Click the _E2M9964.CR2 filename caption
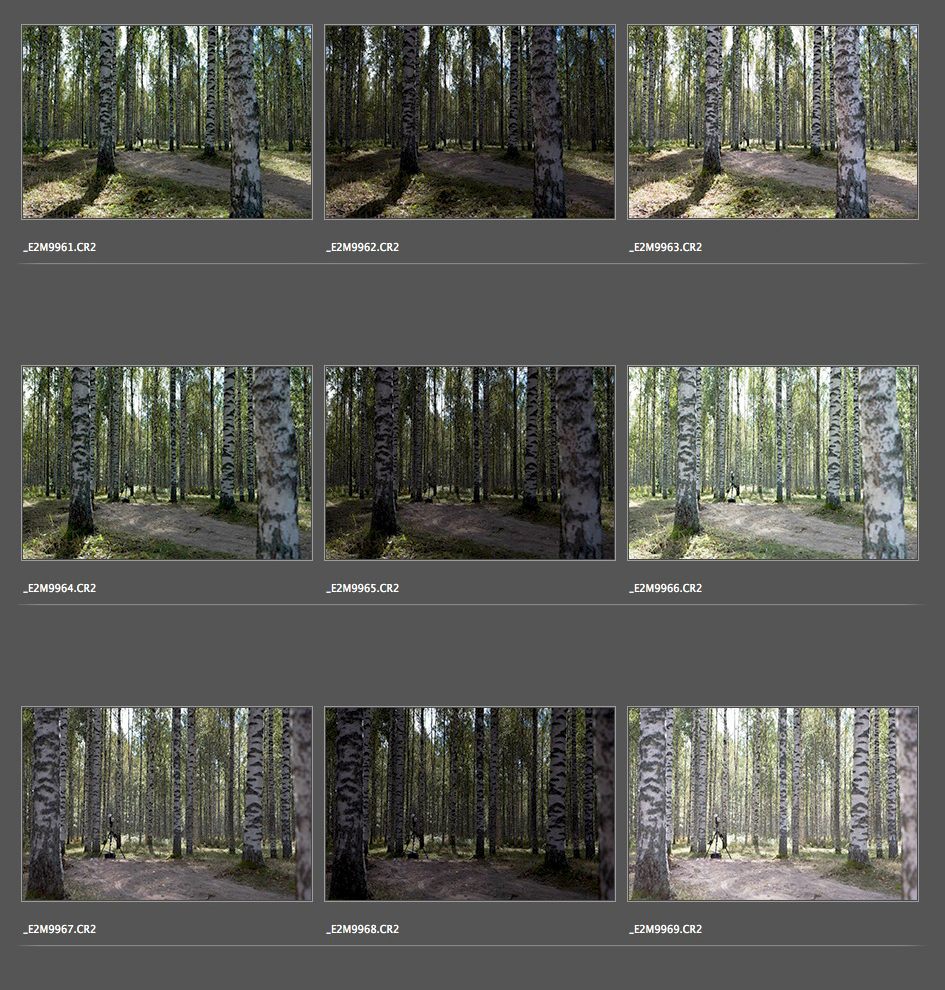945x990 pixels. pyautogui.click(x=60, y=588)
